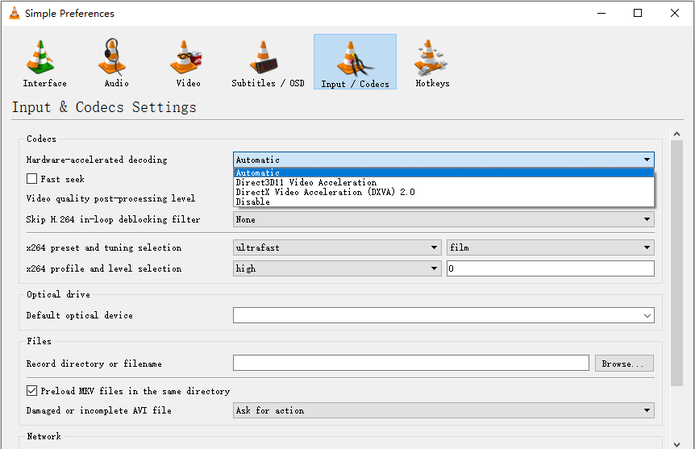Collapse the Hardware-accelerated decoding dropdown
The height and width of the screenshot is (449, 695).
[444, 160]
